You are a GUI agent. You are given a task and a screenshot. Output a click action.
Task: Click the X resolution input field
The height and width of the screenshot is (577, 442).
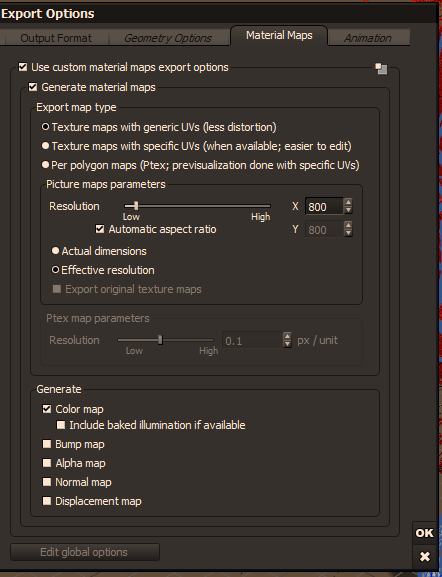tap(324, 206)
